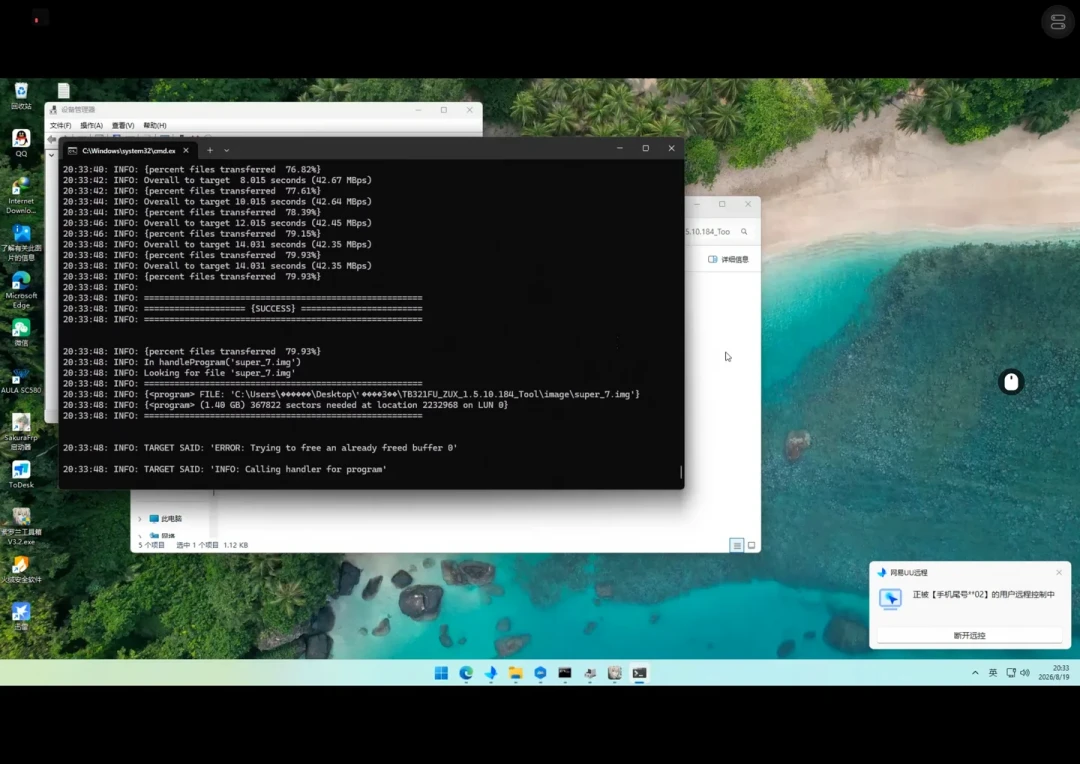Open the 查看(V) menu in Device Manager
The height and width of the screenshot is (764, 1080).
[123, 125]
